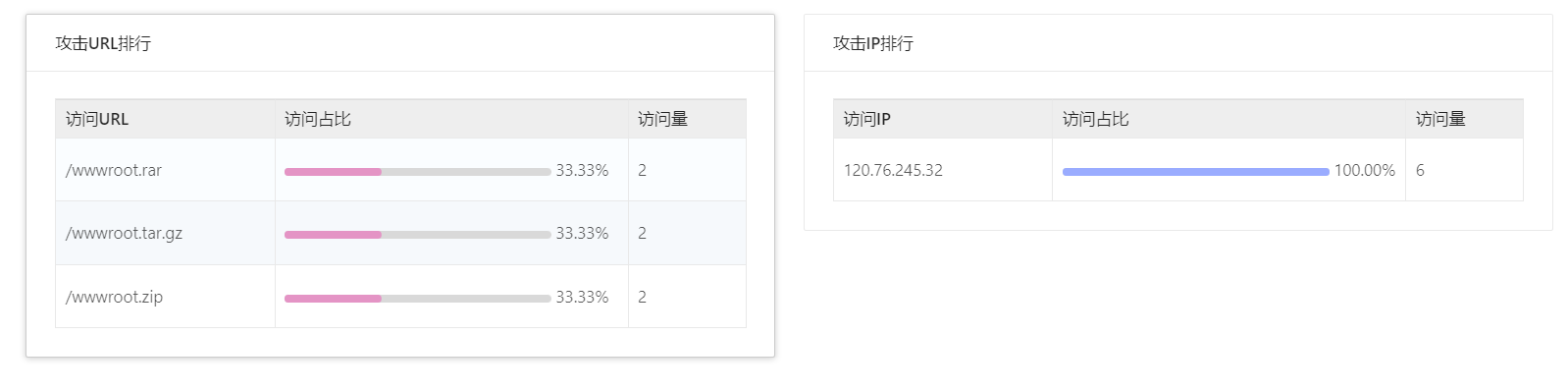
Task: Click 访问占比 header in IP table
Action: click(x=1096, y=119)
